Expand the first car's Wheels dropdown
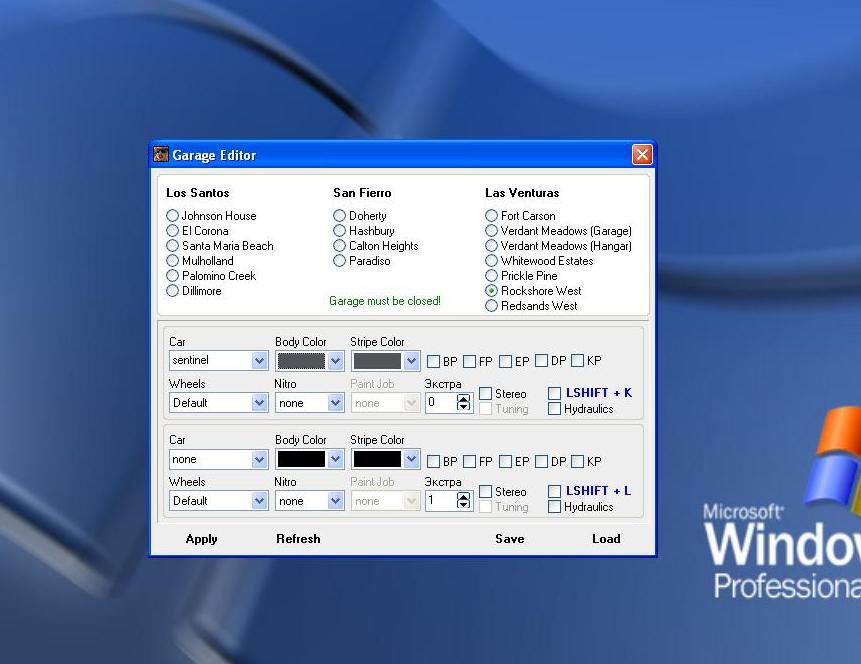The height and width of the screenshot is (664, 861). click(x=259, y=403)
